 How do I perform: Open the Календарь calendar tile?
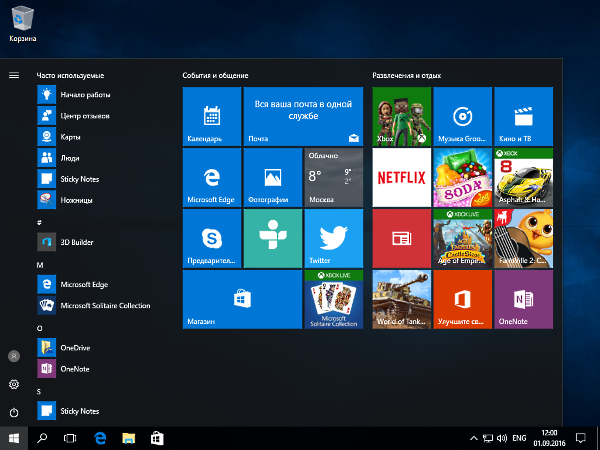click(x=212, y=116)
